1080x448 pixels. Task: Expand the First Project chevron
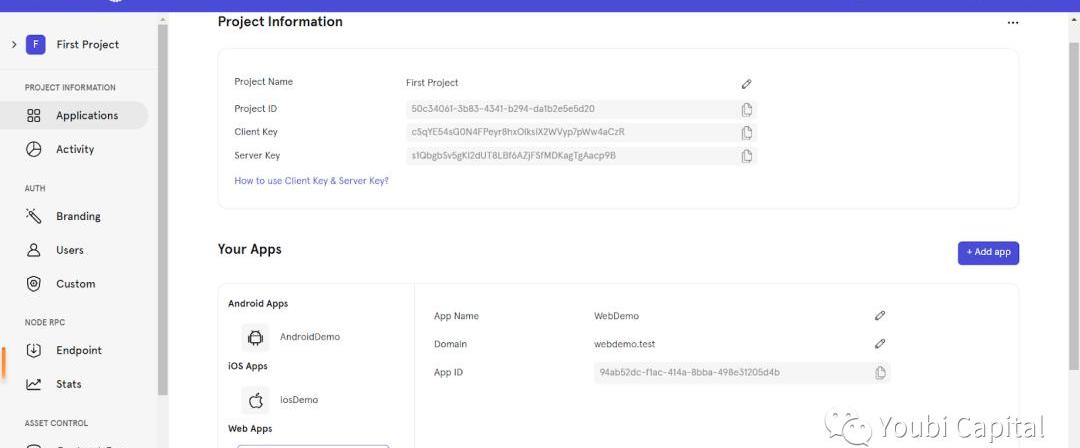click(x=13, y=44)
